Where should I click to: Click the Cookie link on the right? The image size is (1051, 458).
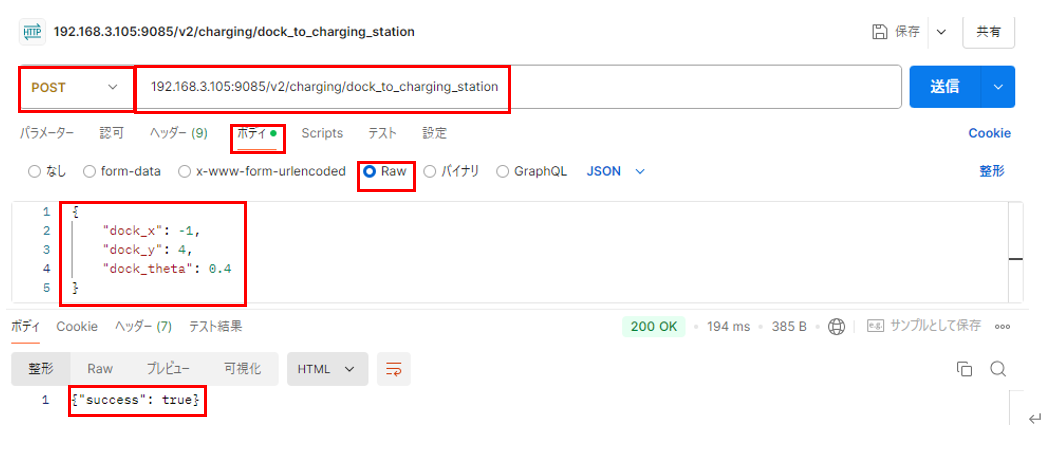(x=989, y=133)
